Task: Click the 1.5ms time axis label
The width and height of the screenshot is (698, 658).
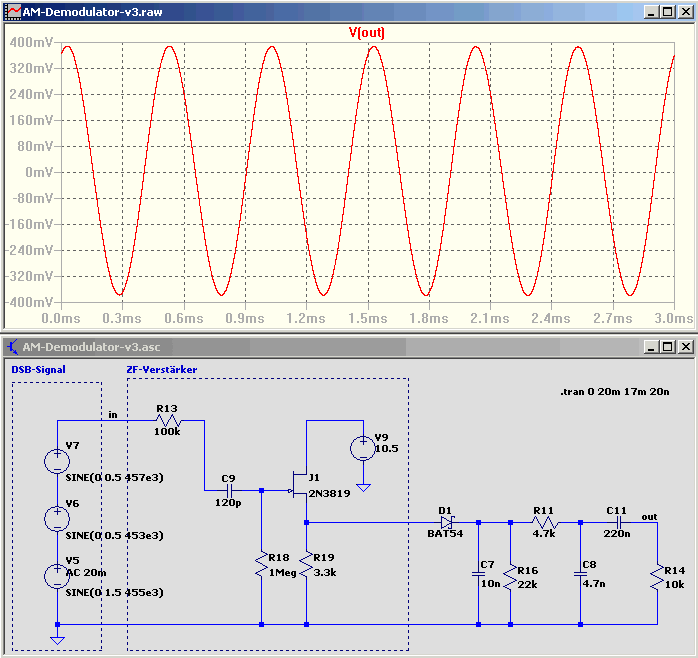Action: pos(368,318)
